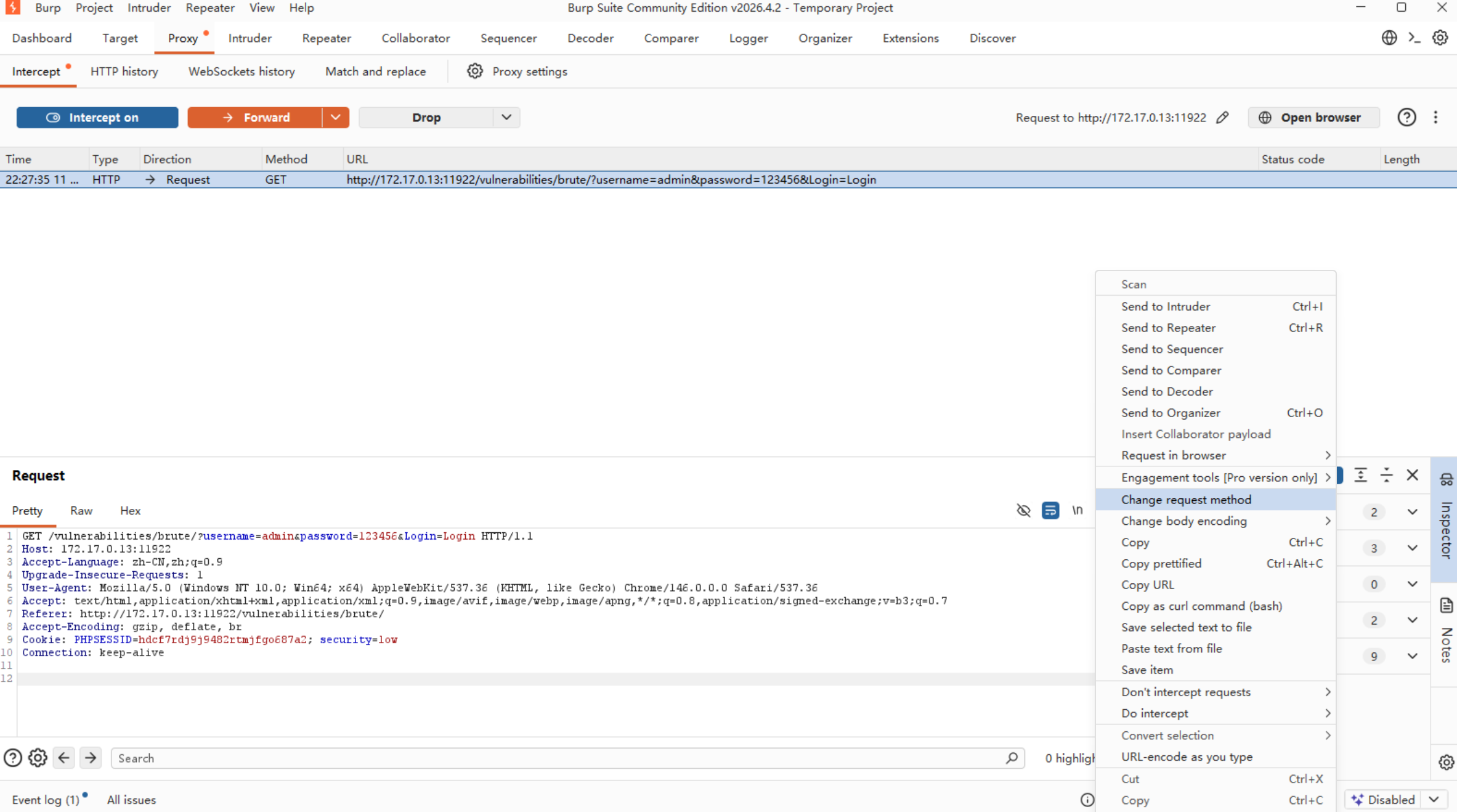Open the Burp menu in the menu bar

click(47, 7)
